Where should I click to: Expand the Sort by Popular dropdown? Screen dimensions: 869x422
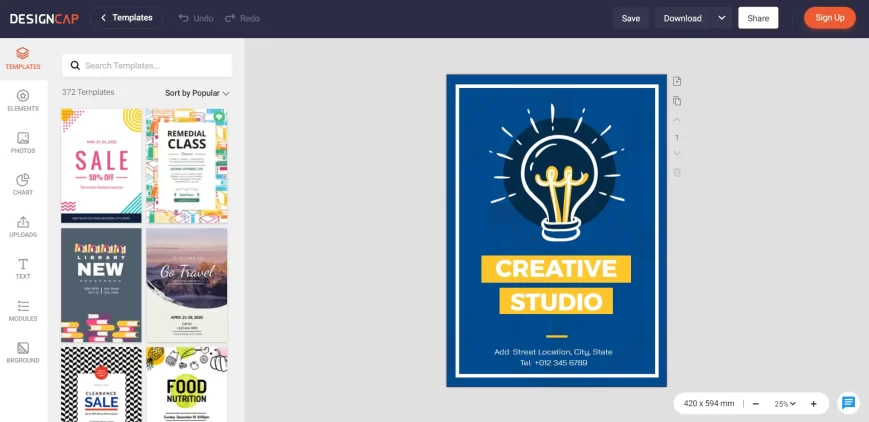tap(197, 93)
